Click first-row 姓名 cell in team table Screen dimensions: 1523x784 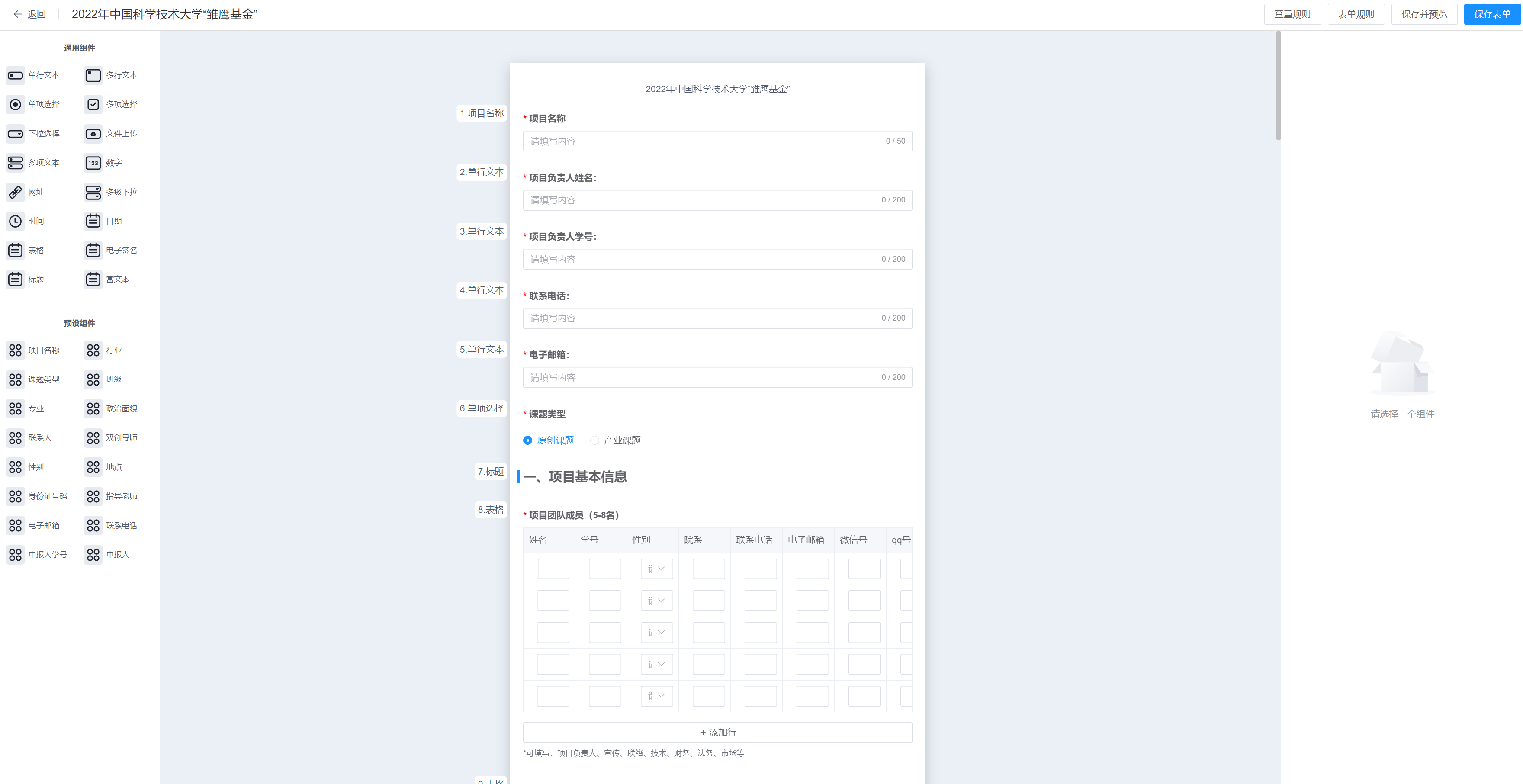pyautogui.click(x=553, y=569)
